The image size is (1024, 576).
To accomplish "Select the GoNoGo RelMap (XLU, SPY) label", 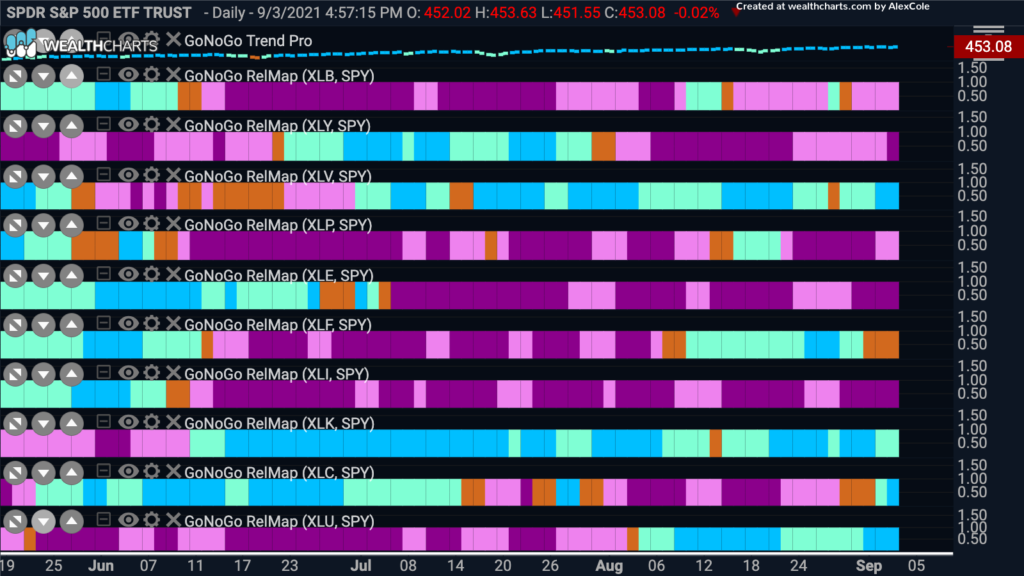I will (x=279, y=521).
